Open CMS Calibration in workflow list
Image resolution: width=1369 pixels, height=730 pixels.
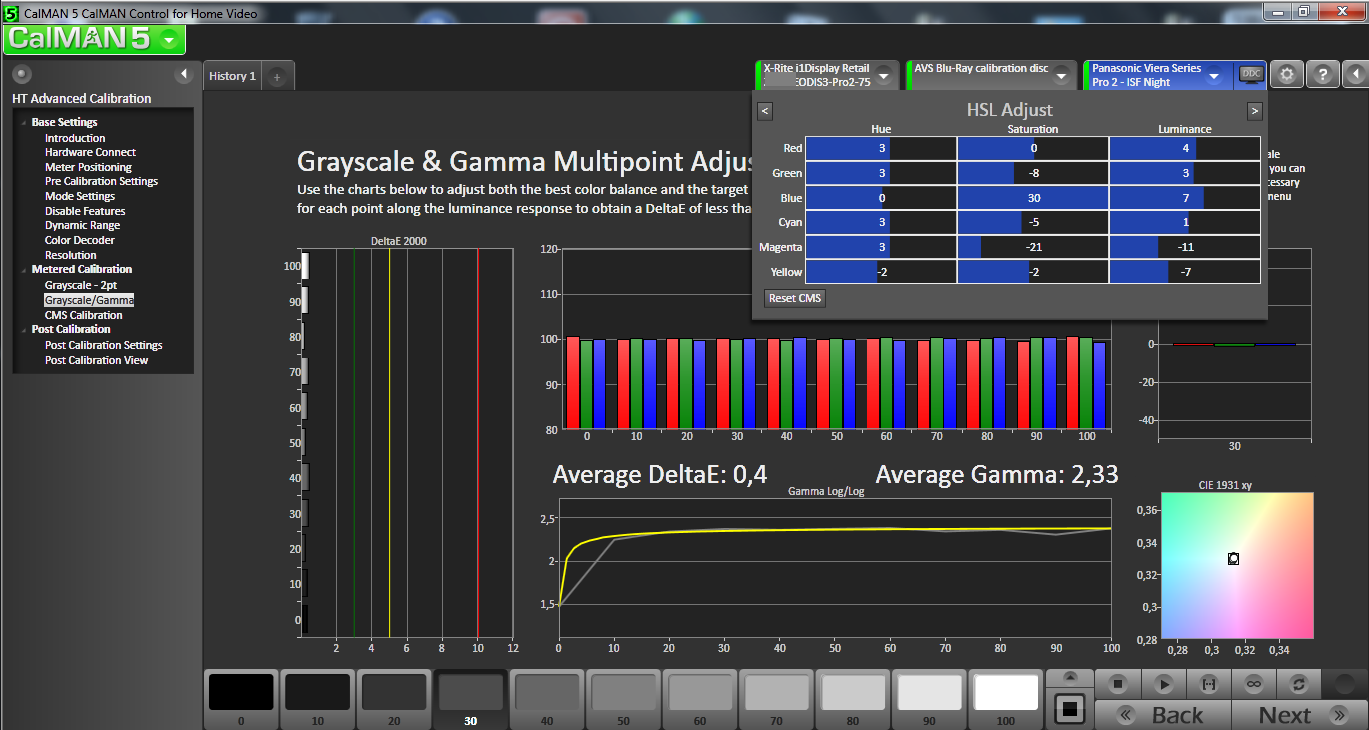pos(83,315)
